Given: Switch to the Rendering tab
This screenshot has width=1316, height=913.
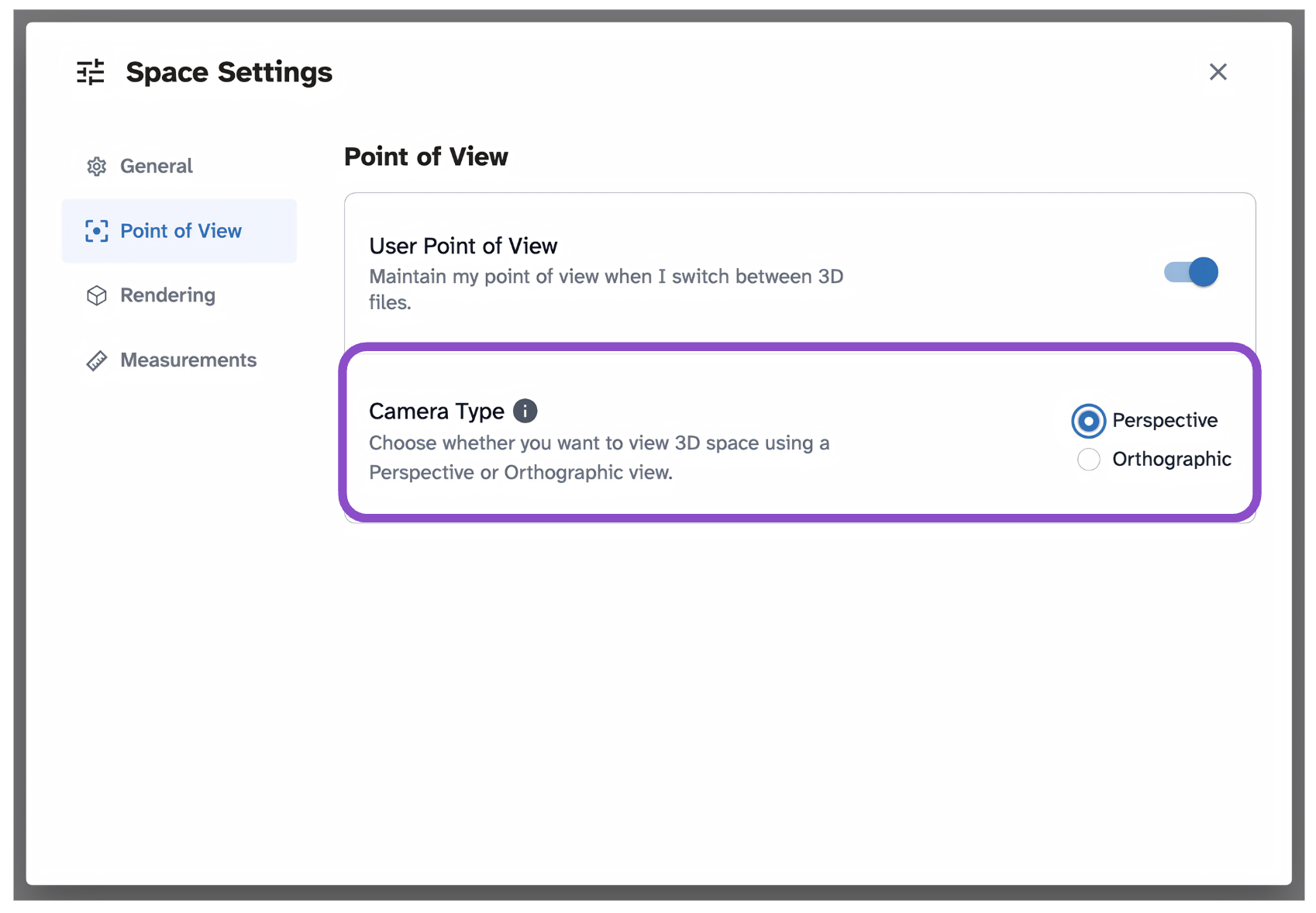Looking at the screenshot, I should coord(179,296).
